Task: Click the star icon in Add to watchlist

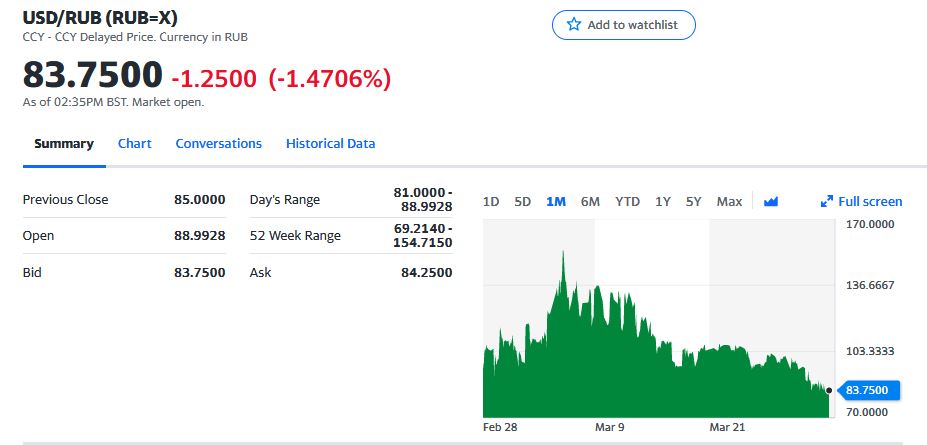Action: pos(574,25)
